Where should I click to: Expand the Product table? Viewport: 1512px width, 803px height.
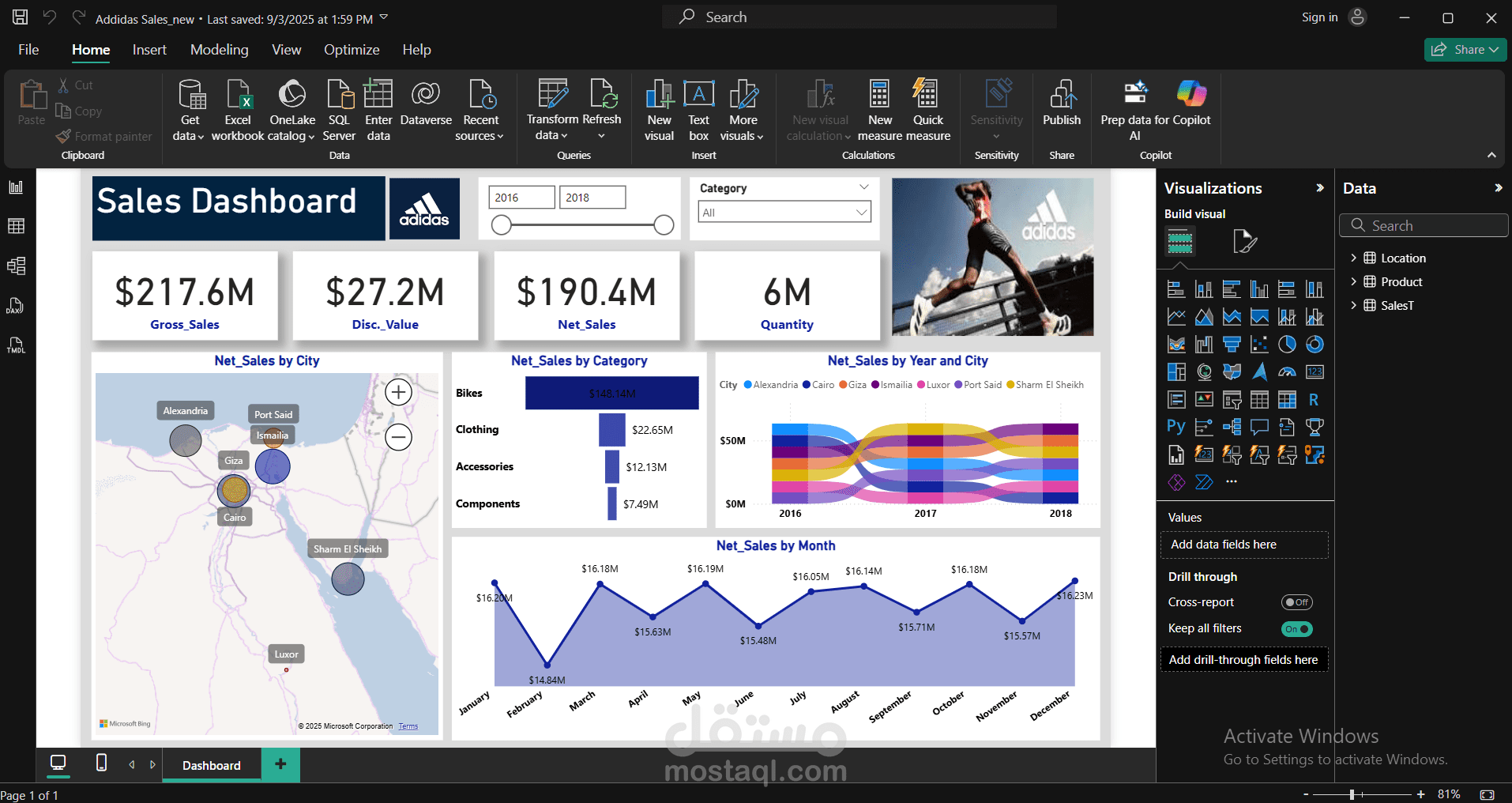[x=1353, y=281]
